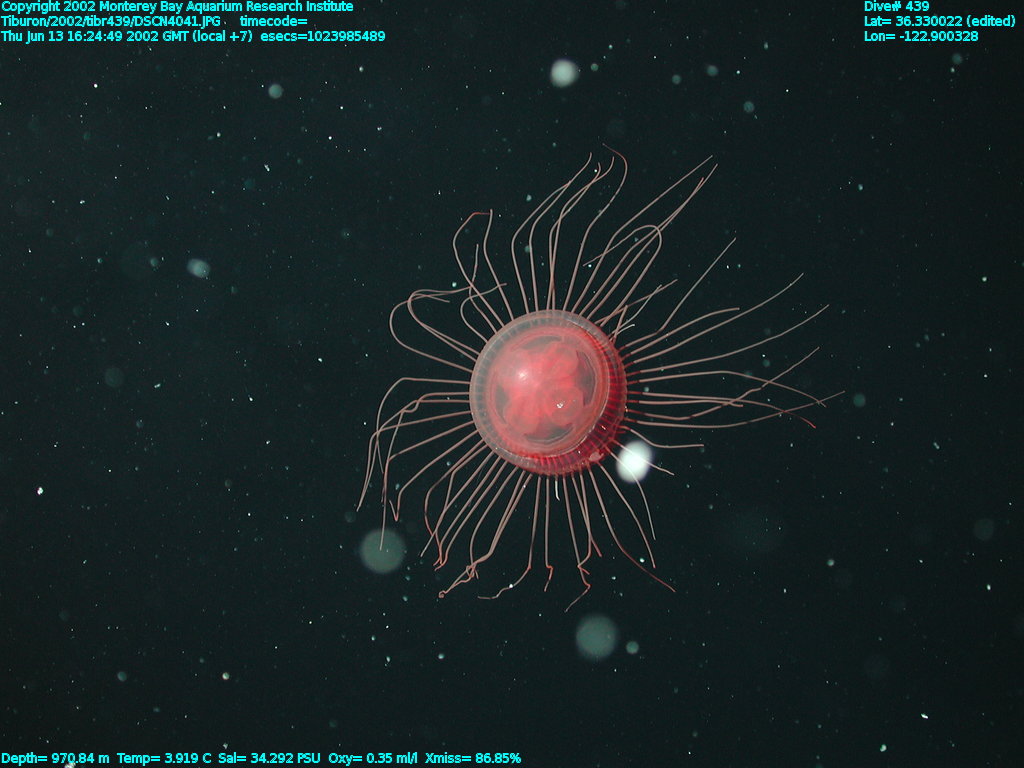Click the small blurry blob at far left
The width and height of the screenshot is (1024, 768).
pyautogui.click(x=198, y=268)
